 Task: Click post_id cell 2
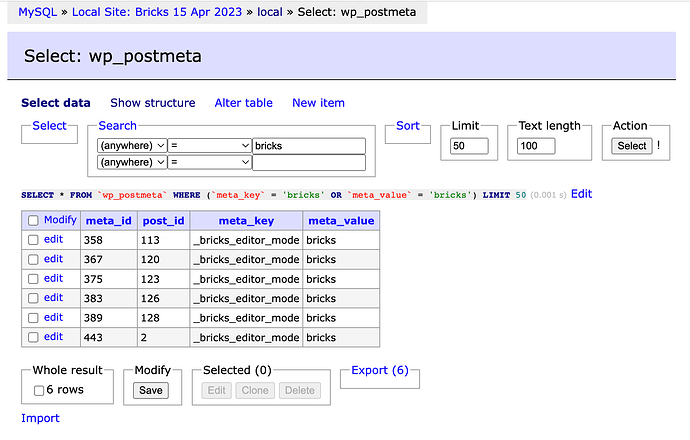163,337
